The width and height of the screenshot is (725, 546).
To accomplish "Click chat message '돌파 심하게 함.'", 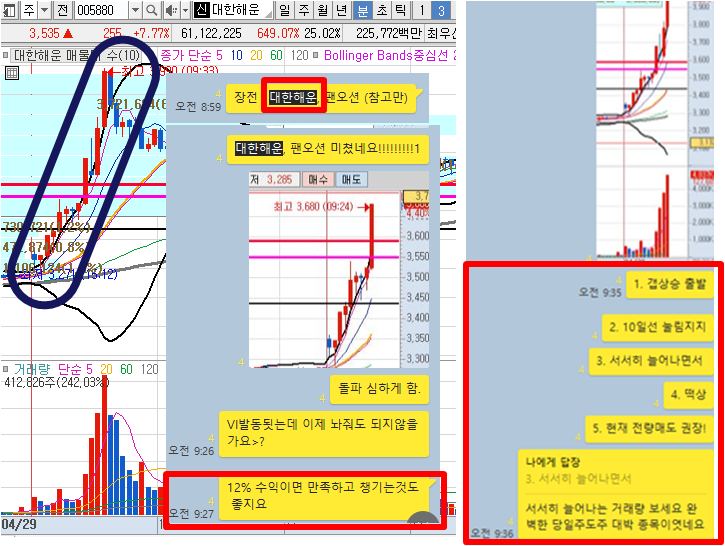I will [379, 389].
